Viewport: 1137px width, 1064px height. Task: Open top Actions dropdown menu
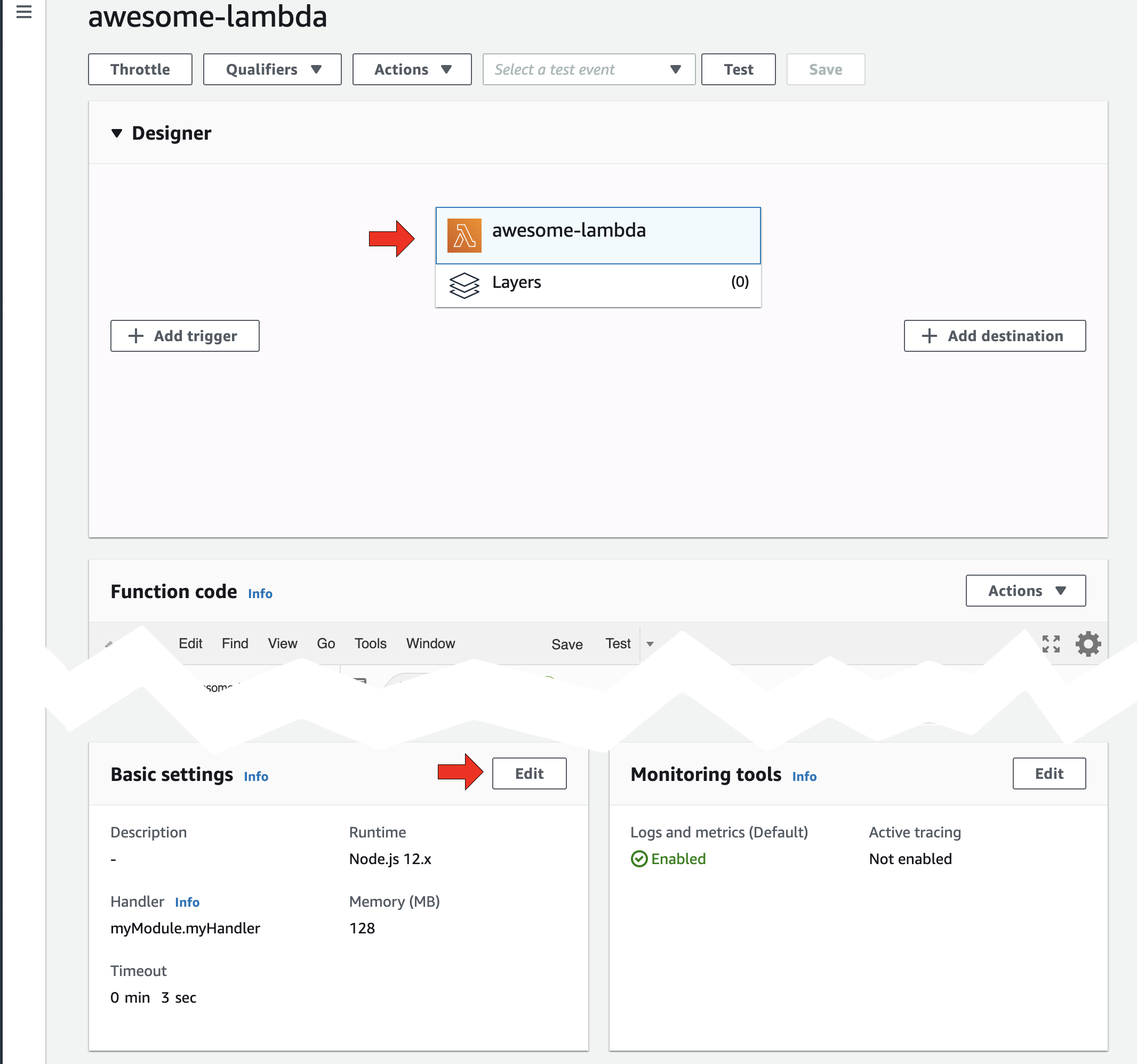click(x=412, y=69)
